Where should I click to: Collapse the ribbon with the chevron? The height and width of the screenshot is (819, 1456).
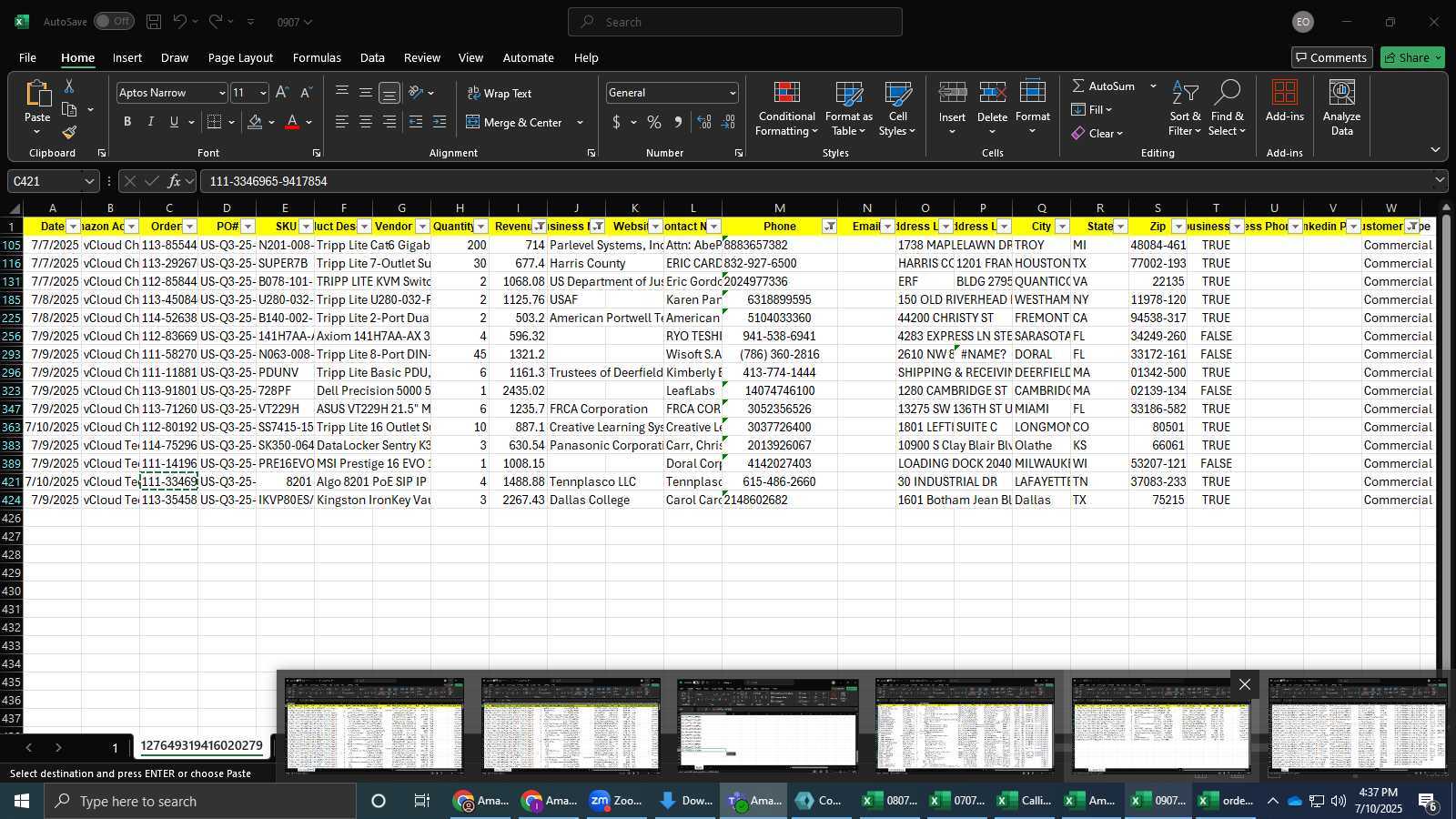point(1435,150)
